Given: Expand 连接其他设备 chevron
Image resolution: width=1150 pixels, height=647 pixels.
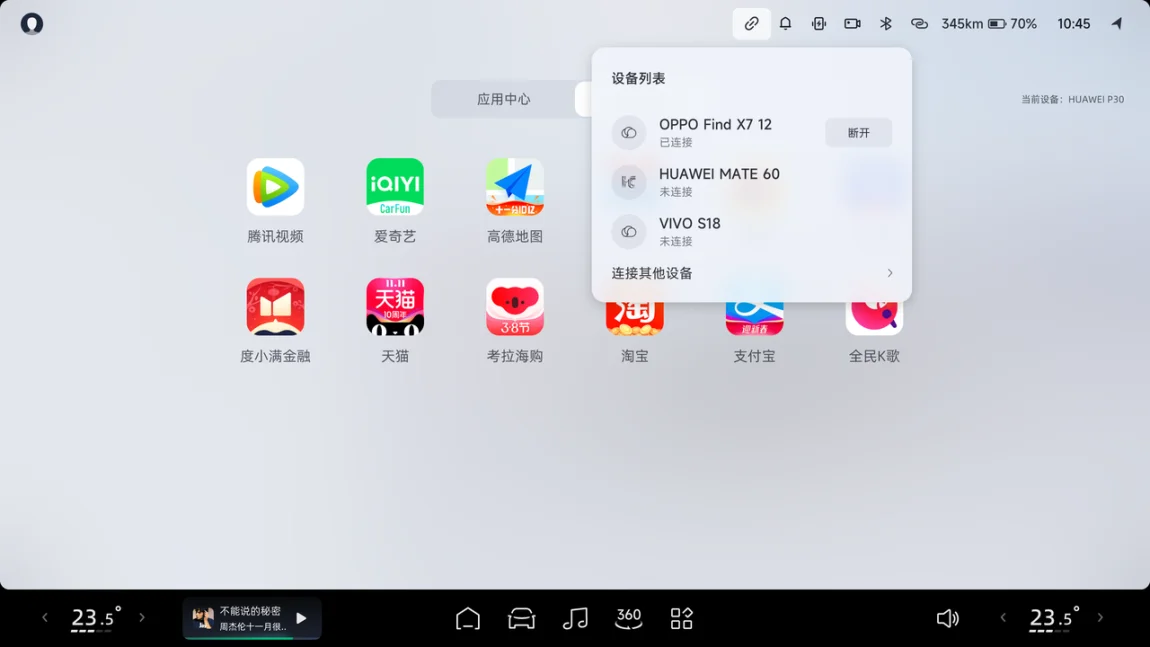Looking at the screenshot, I should tap(890, 273).
